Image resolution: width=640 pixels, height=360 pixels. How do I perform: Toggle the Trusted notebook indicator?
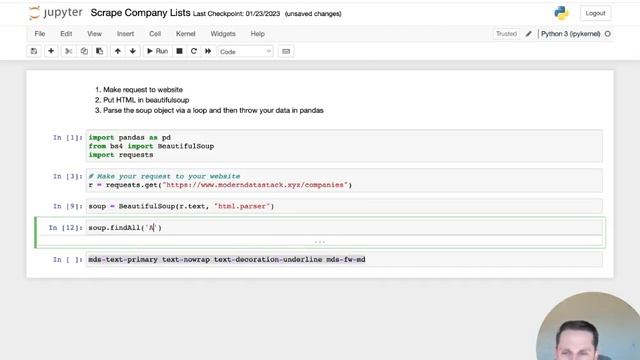[507, 34]
